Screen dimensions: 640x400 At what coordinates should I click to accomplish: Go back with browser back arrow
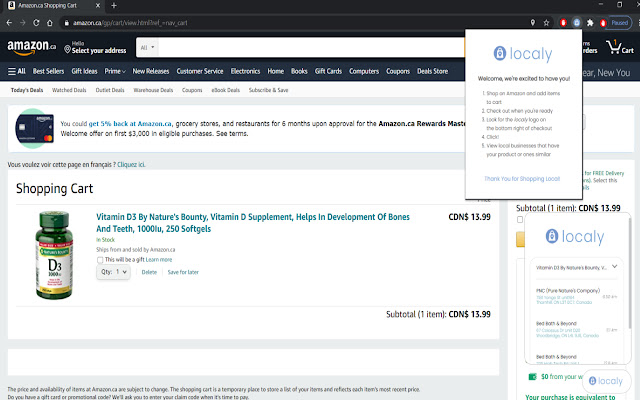tap(9, 23)
